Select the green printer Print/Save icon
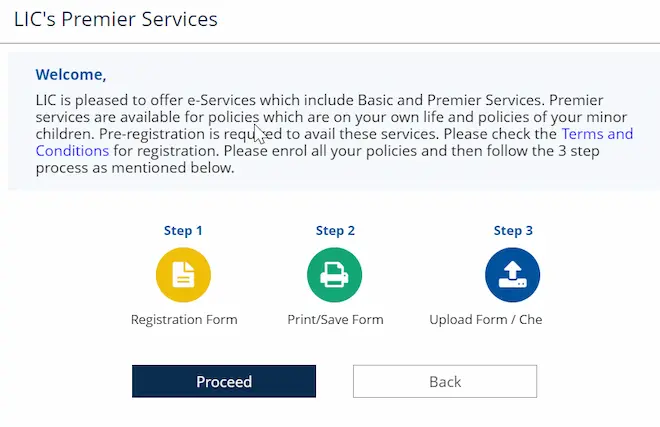Viewport: 660px width, 427px height. pos(335,275)
